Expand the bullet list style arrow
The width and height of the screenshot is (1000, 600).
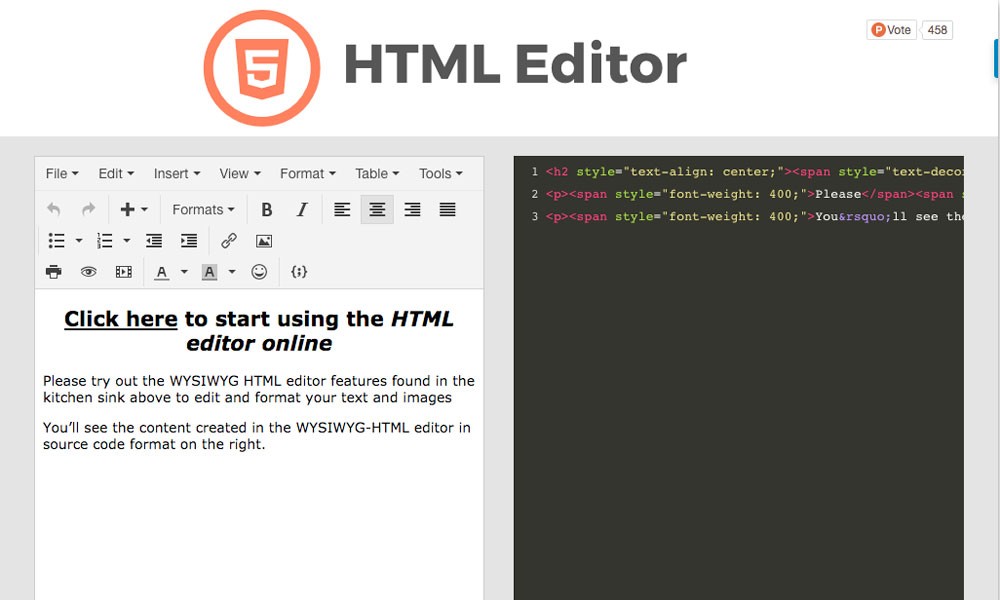[79, 241]
